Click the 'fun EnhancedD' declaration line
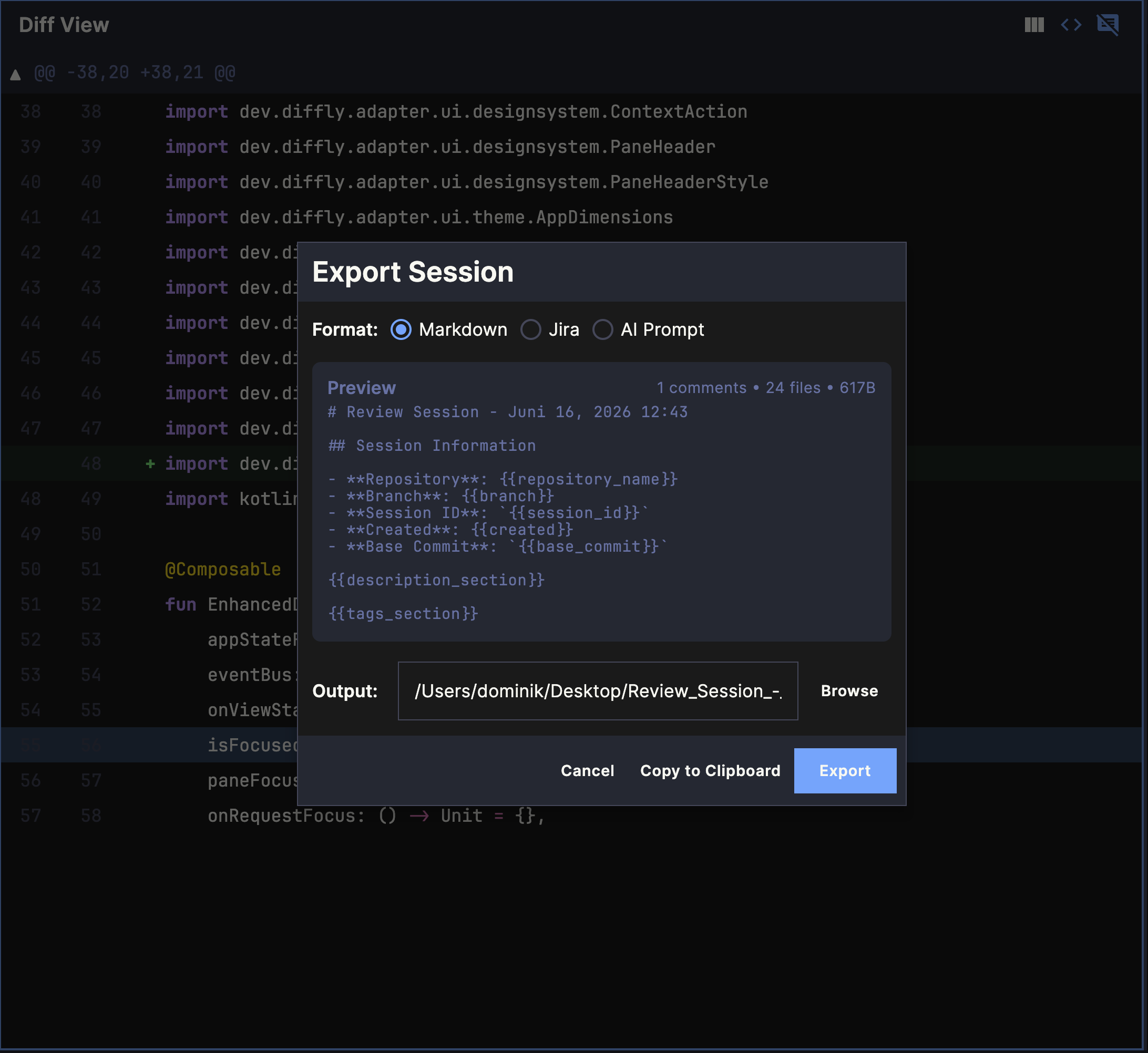1148x1053 pixels. pyautogui.click(x=231, y=605)
